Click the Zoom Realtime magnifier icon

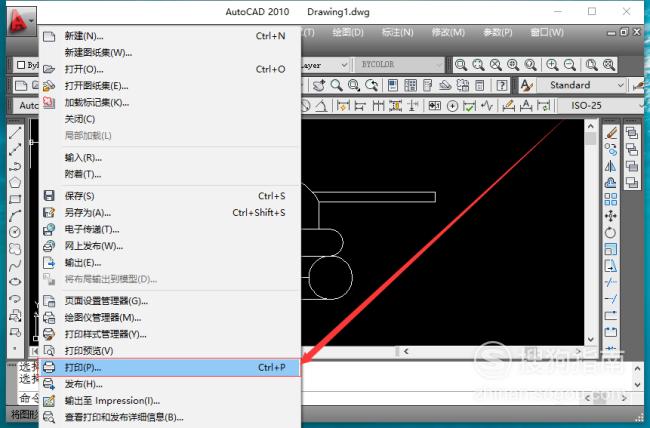337,85
